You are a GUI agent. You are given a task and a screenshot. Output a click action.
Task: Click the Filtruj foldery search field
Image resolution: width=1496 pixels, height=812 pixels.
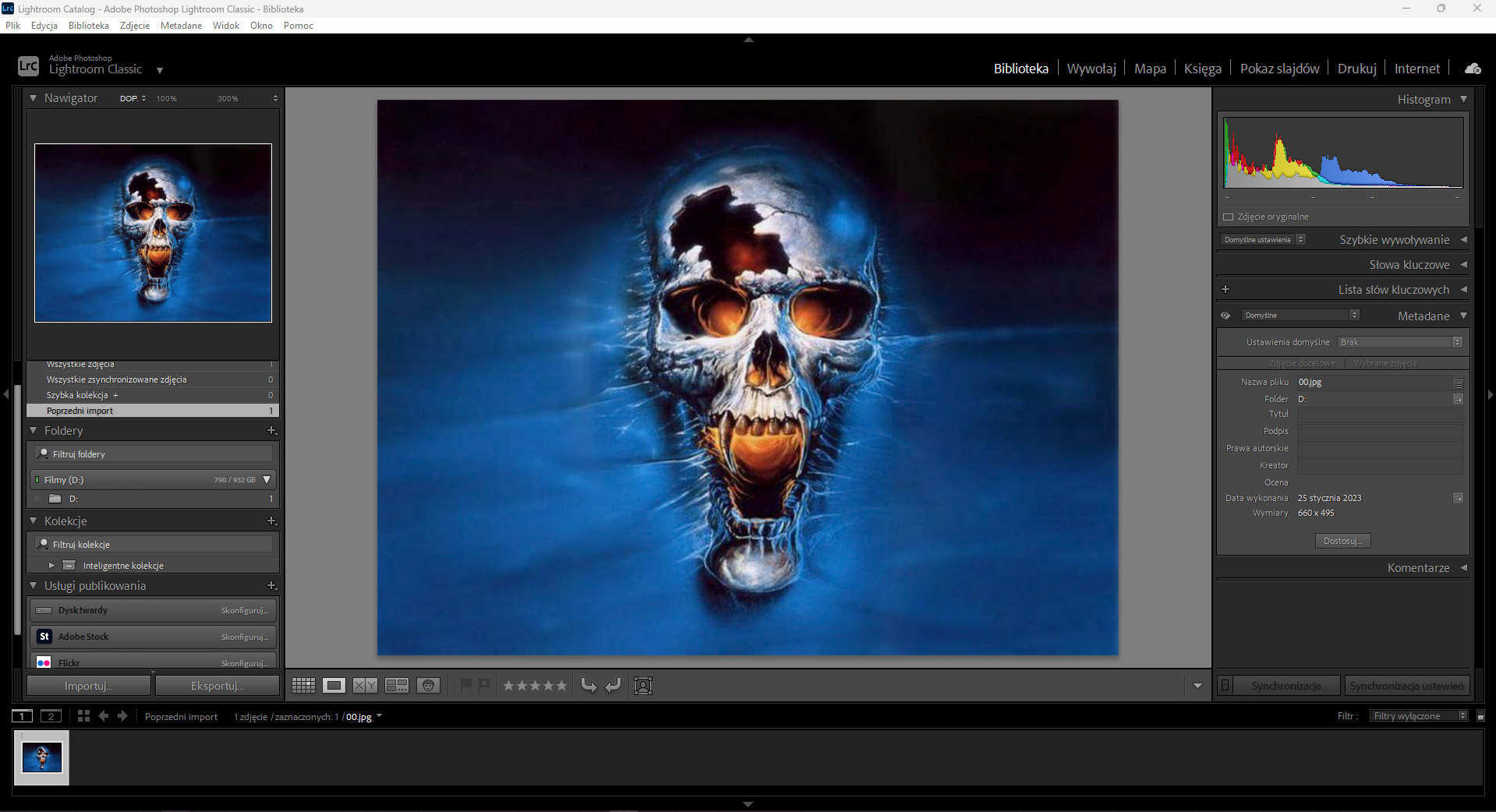(154, 454)
